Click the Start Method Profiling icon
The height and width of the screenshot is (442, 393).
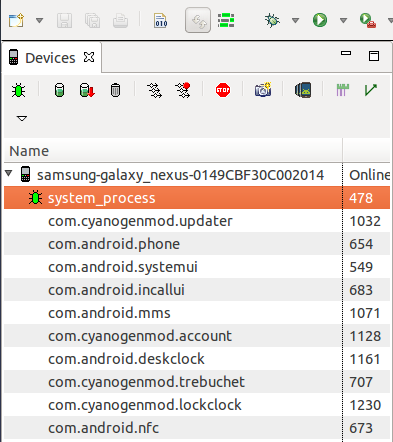[183, 90]
